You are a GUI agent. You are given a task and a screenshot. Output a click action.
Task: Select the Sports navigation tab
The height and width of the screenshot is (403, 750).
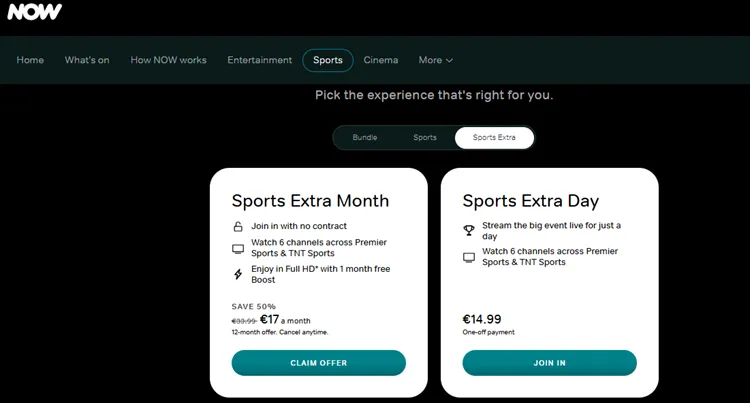tap(328, 60)
